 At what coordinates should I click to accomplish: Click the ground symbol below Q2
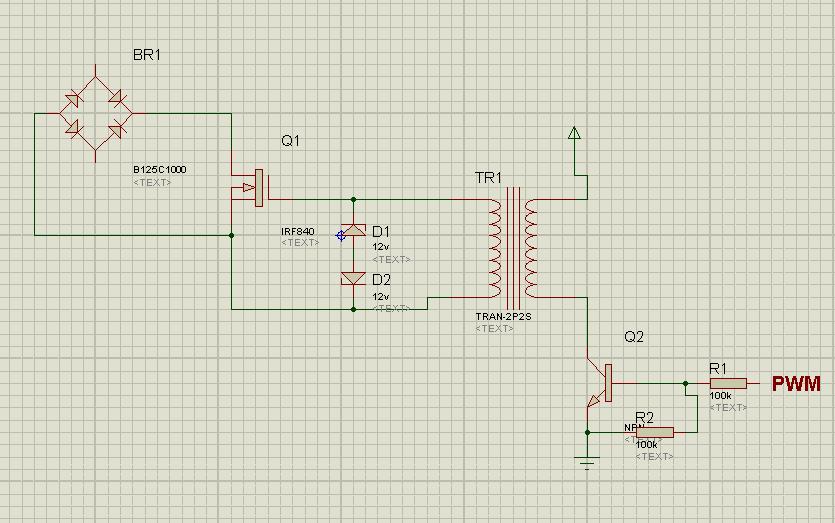(587, 462)
